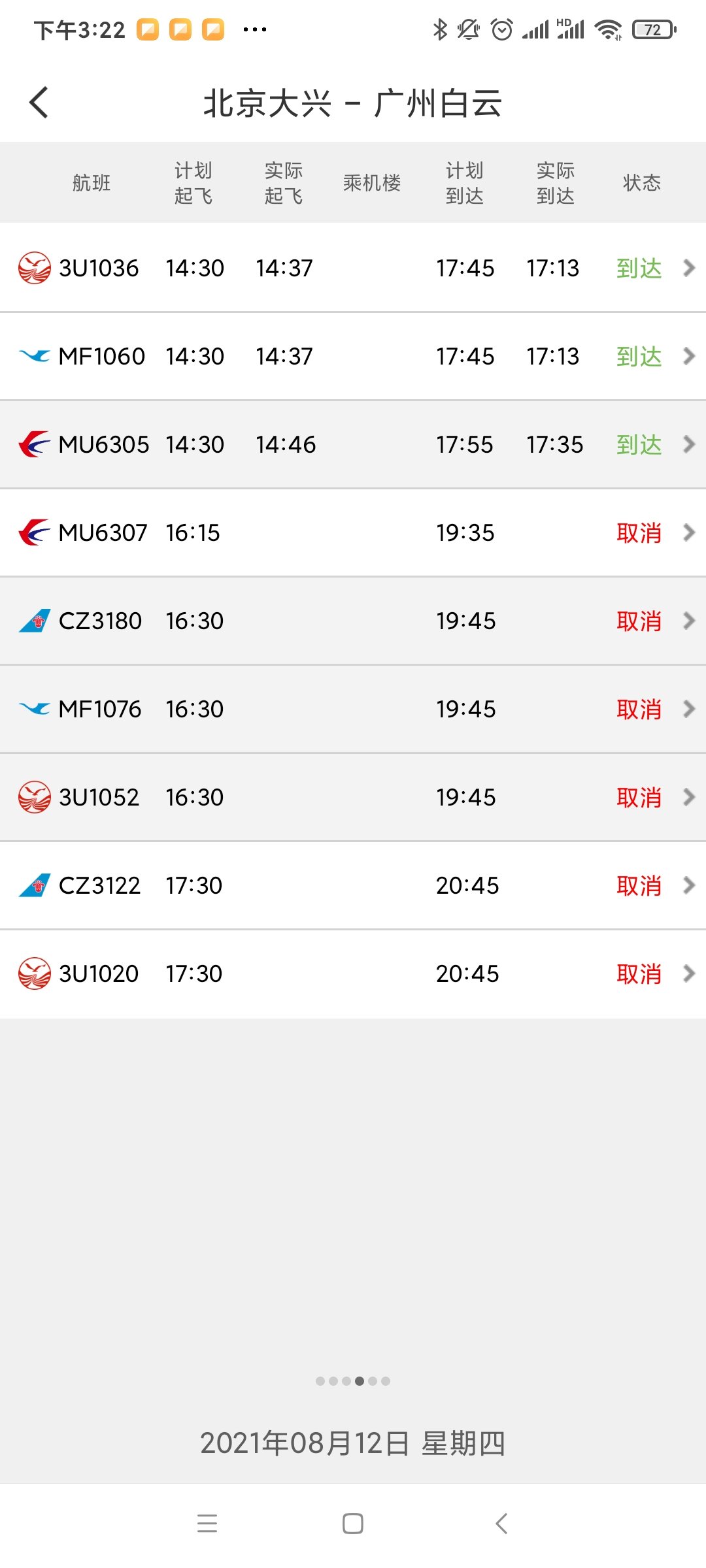Expand details chevron for flight 3U1052
Image resolution: width=706 pixels, height=1568 pixels.
pyautogui.click(x=688, y=797)
